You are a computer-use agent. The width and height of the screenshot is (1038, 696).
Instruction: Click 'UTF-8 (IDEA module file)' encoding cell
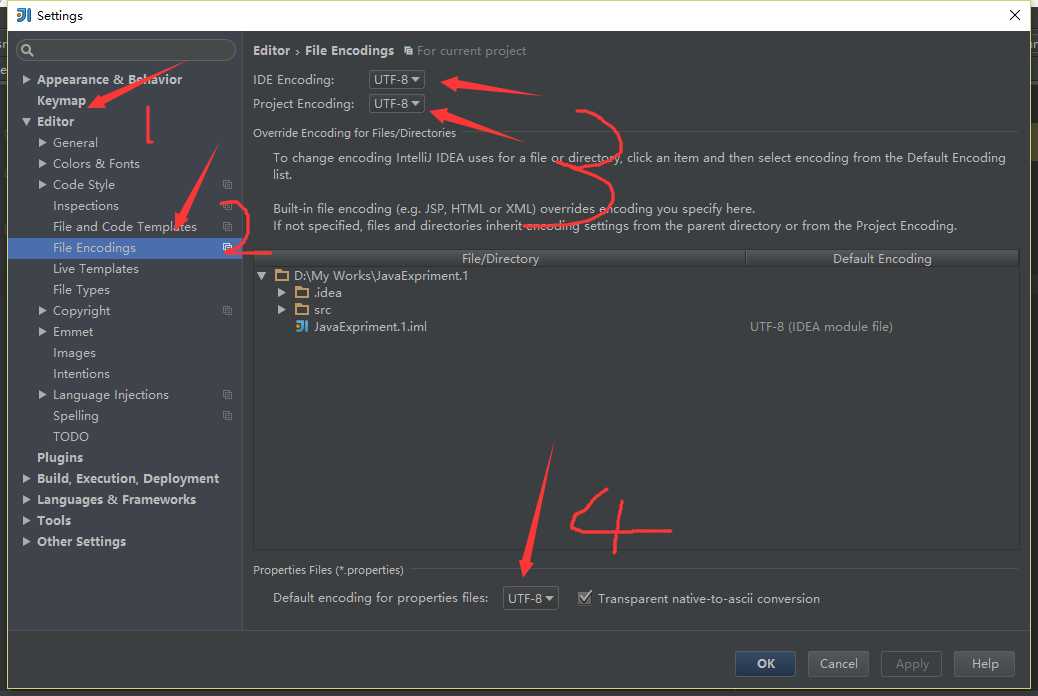[x=821, y=326]
